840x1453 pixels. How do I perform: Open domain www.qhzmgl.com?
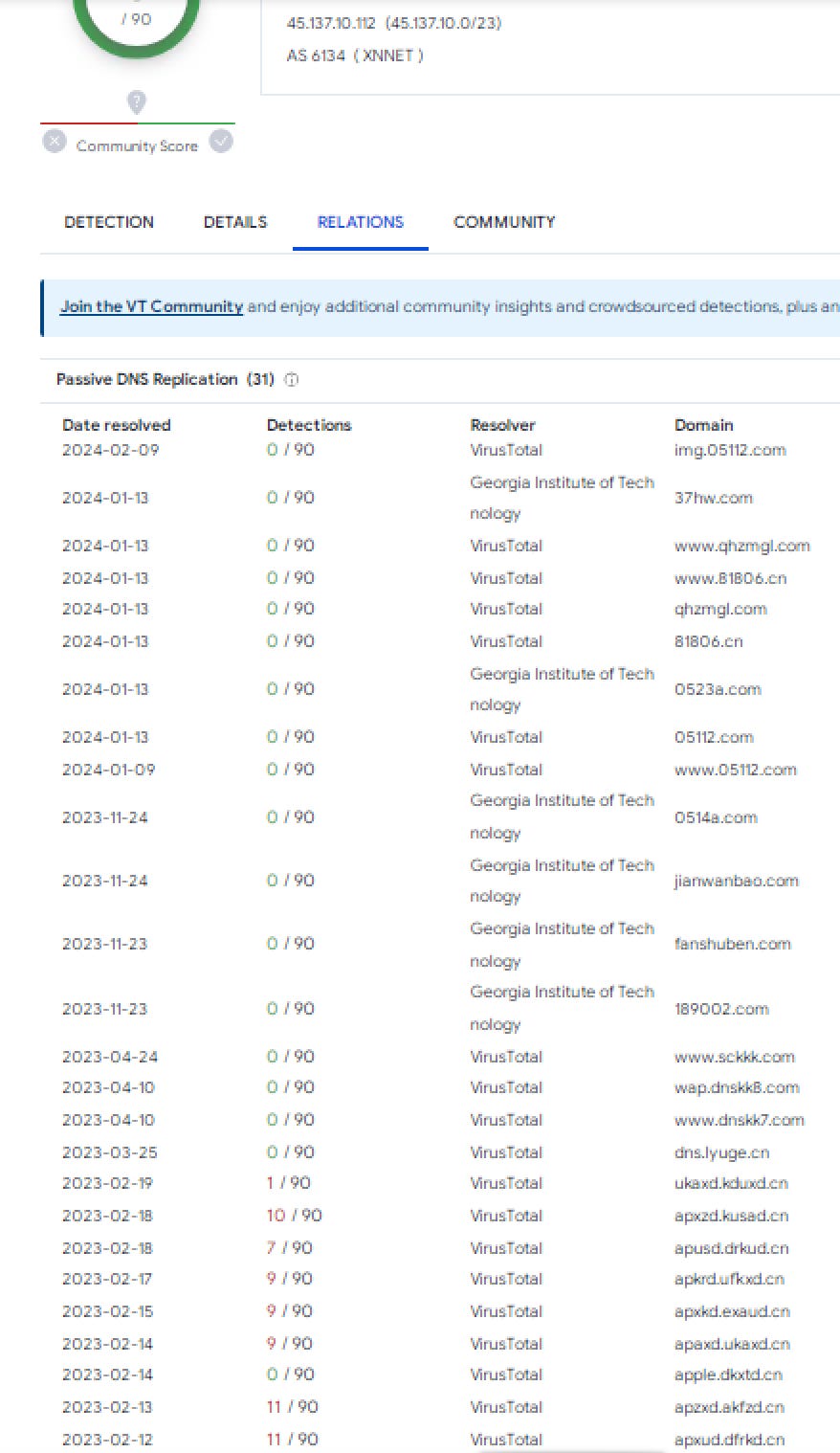coord(742,546)
